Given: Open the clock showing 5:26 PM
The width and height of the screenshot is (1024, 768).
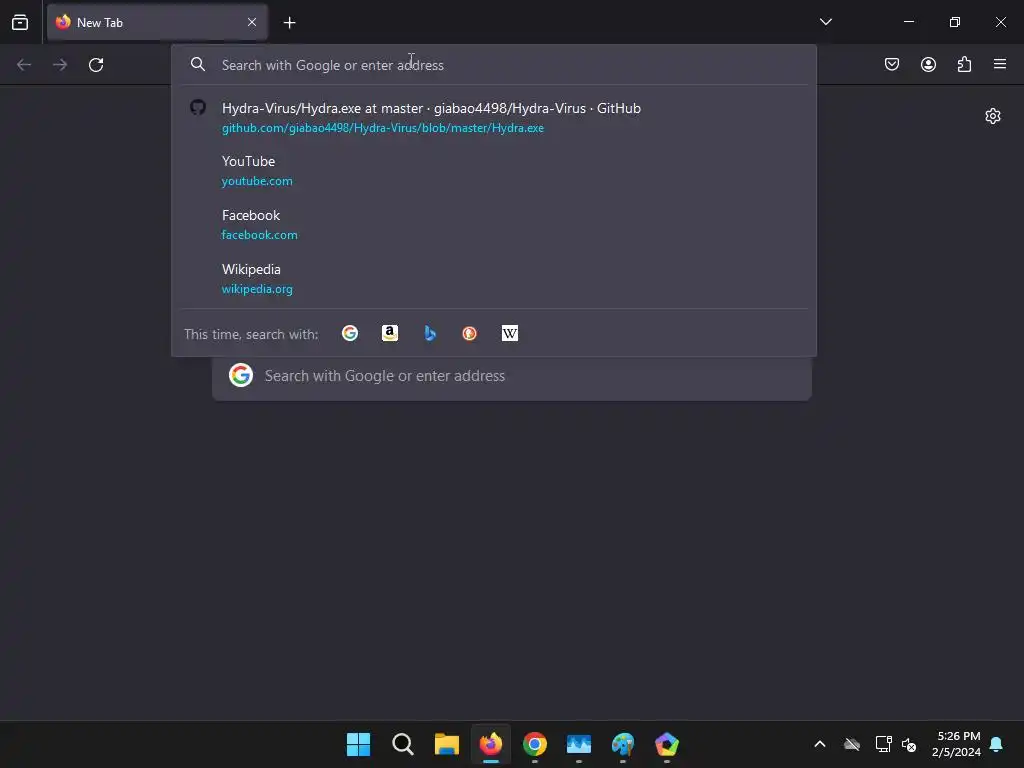Looking at the screenshot, I should (x=957, y=744).
